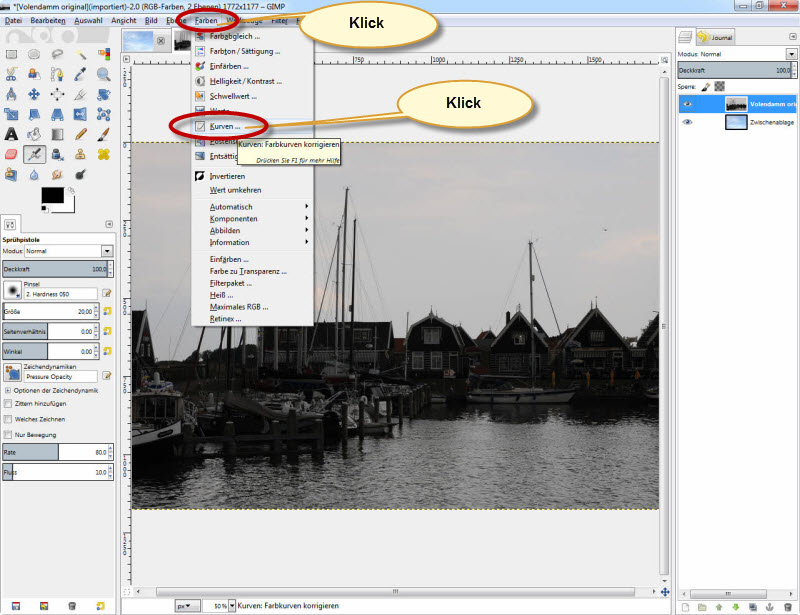The height and width of the screenshot is (615, 800).
Task: Select the Text tool
Action: point(11,134)
